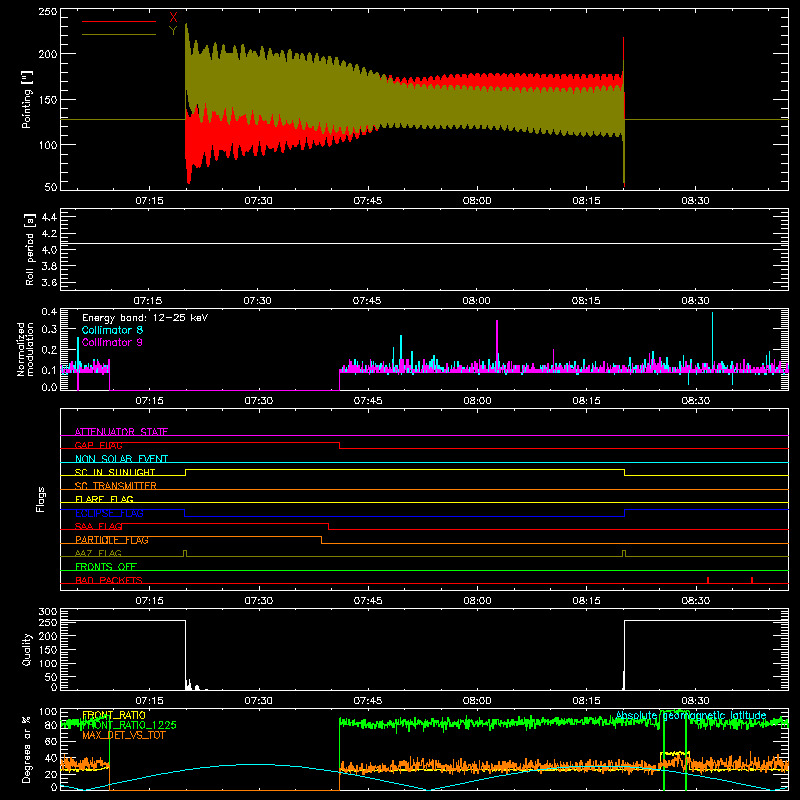Click the 'GAP_FLAG' label

pos(98,445)
